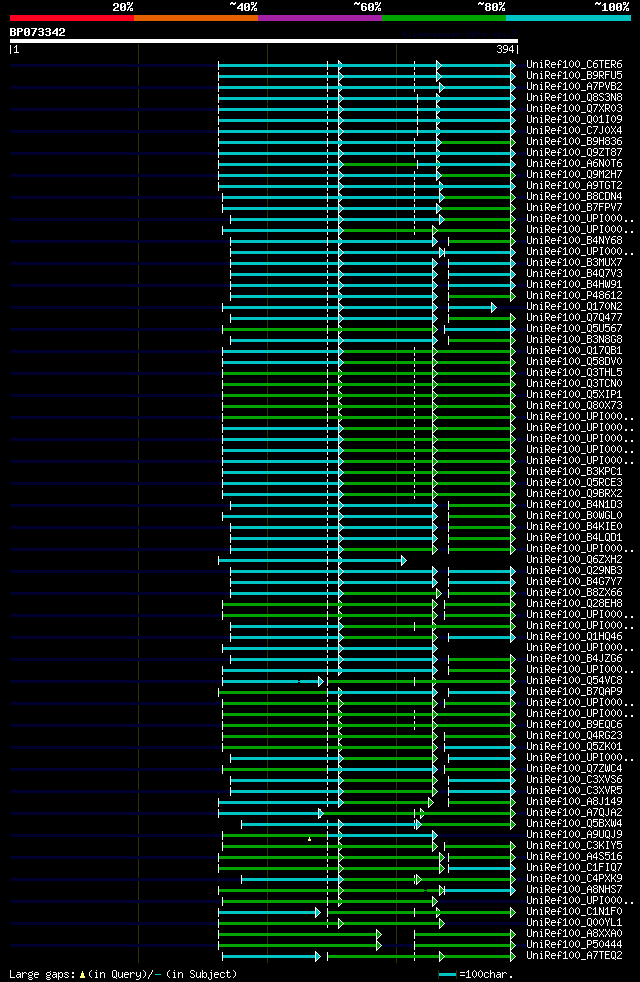Screen dimensions: 640x982
Task: Click UniRef100_Q29NB3 label
Action: tap(574, 571)
